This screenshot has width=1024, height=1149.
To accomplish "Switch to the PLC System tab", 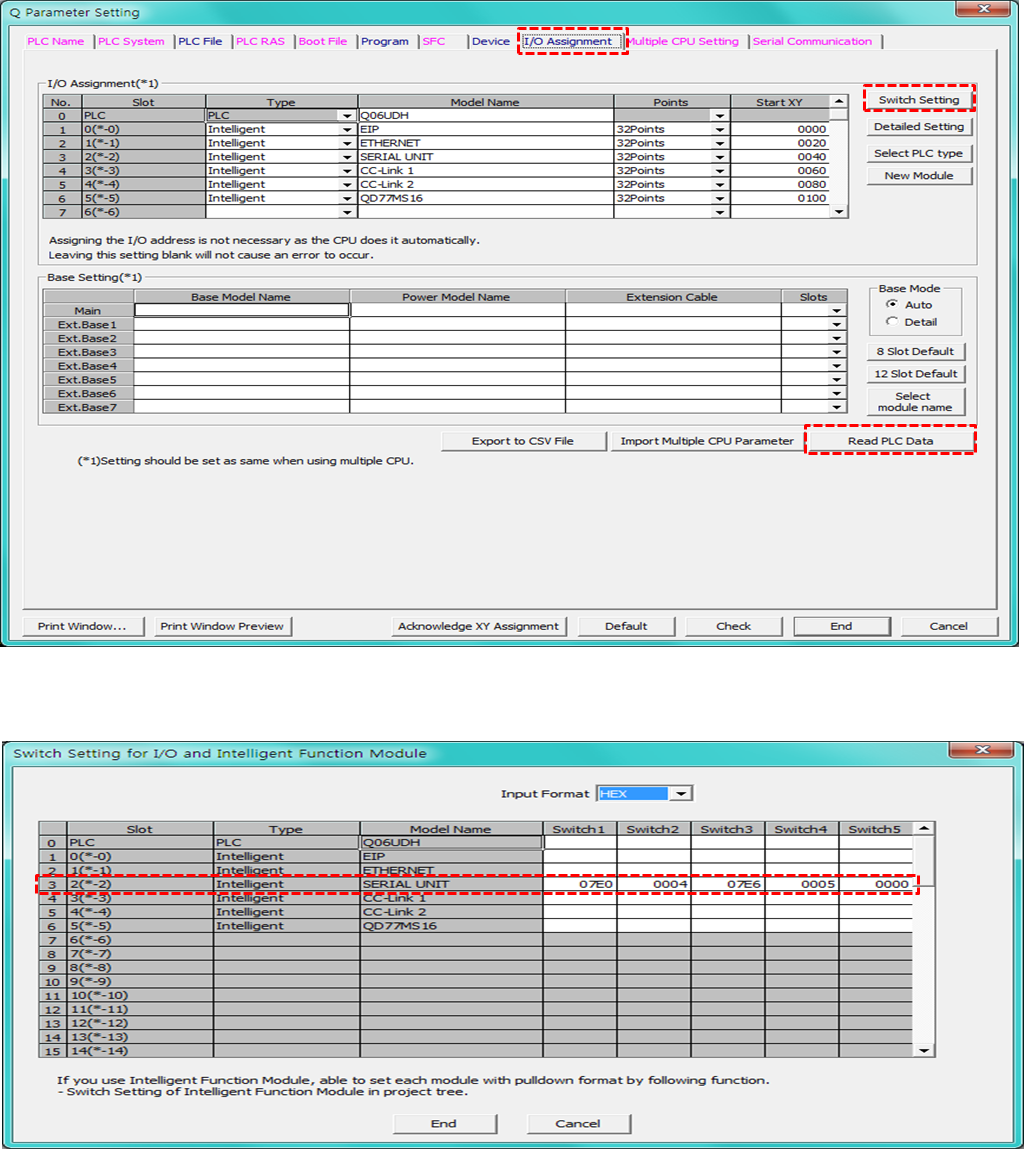I will click(131, 42).
